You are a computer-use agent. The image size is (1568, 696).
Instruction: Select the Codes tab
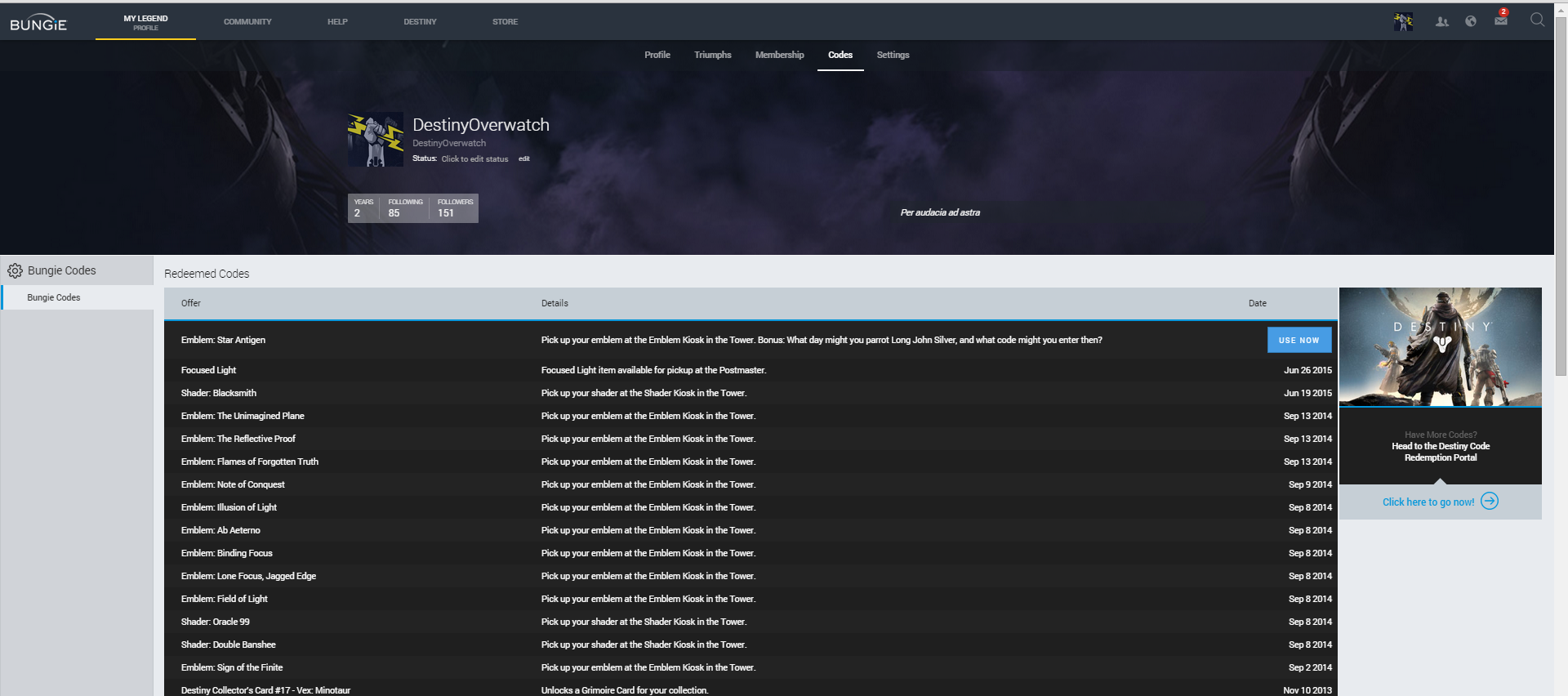click(x=840, y=55)
